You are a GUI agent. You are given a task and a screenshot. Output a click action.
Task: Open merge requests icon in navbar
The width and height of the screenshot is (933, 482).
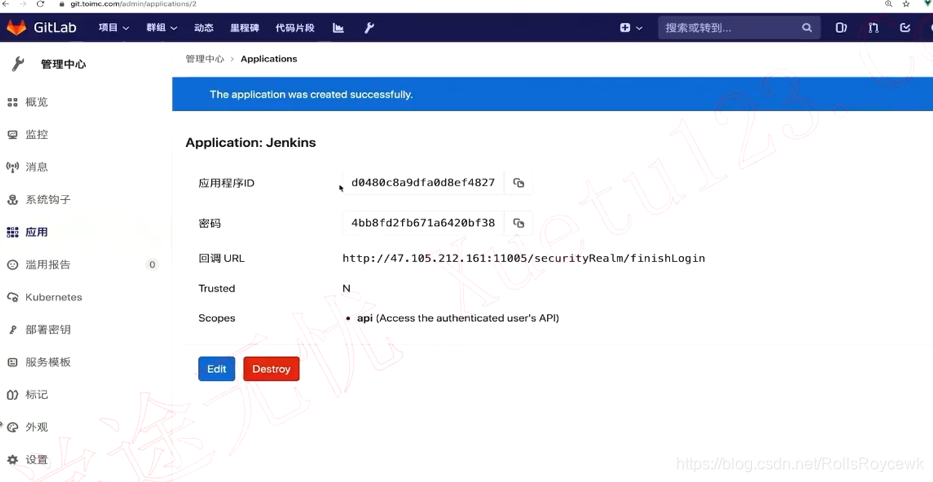click(873, 27)
